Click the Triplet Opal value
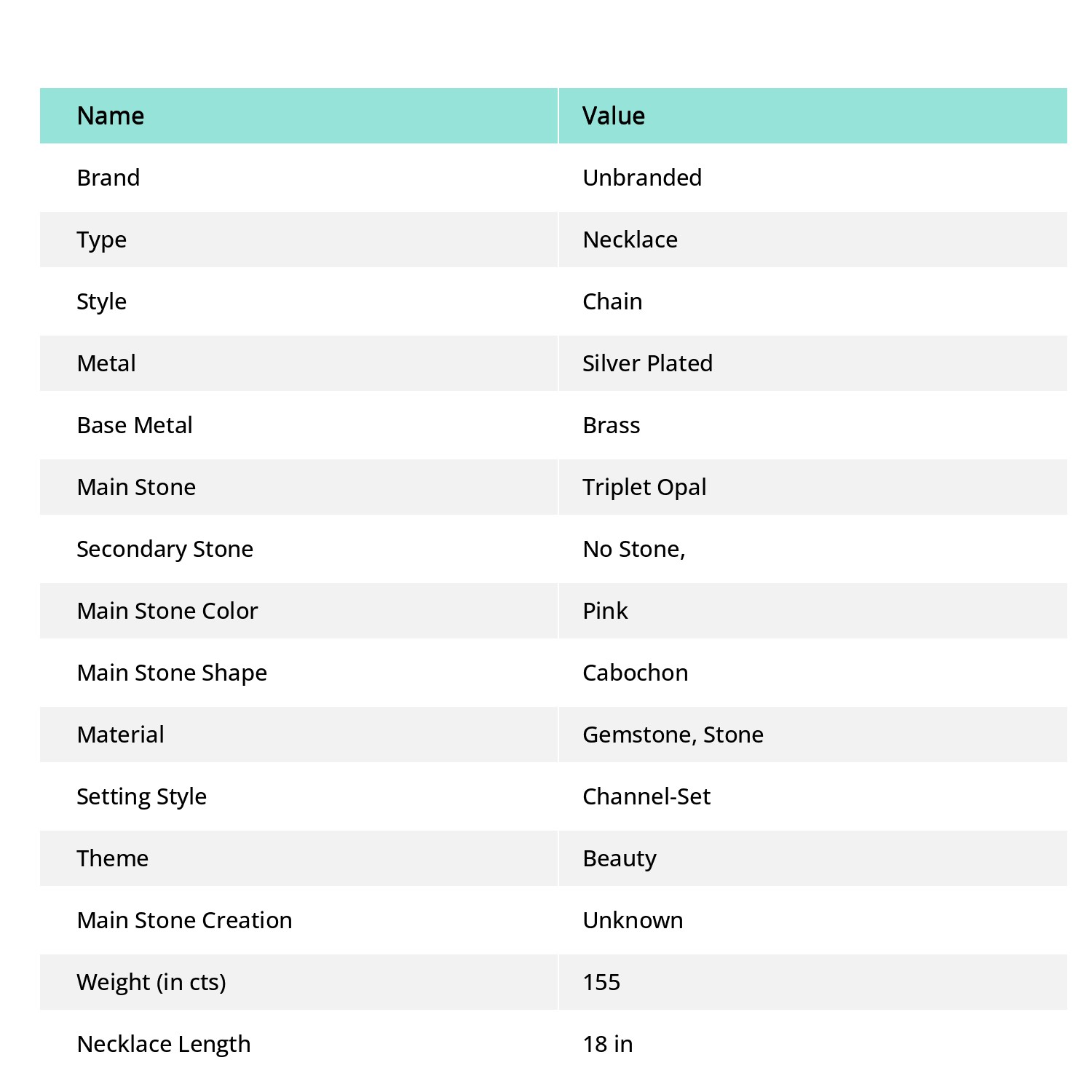 (644, 487)
